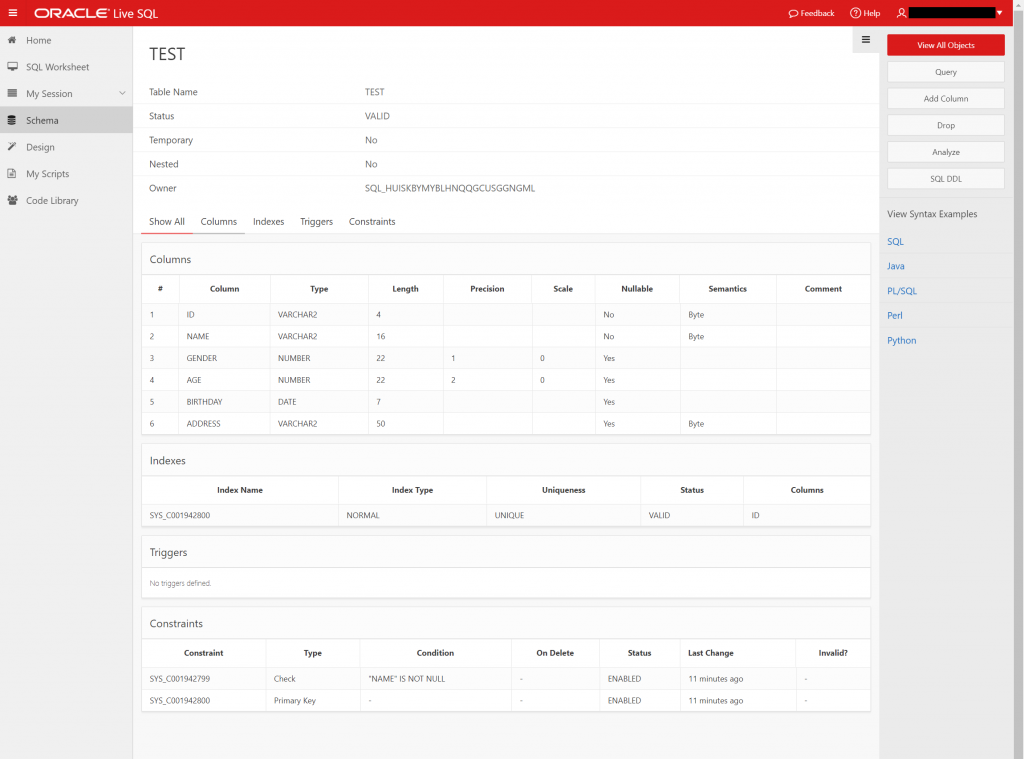The width and height of the screenshot is (1024, 759).
Task: Switch to the Constraints tab
Action: pyautogui.click(x=371, y=221)
